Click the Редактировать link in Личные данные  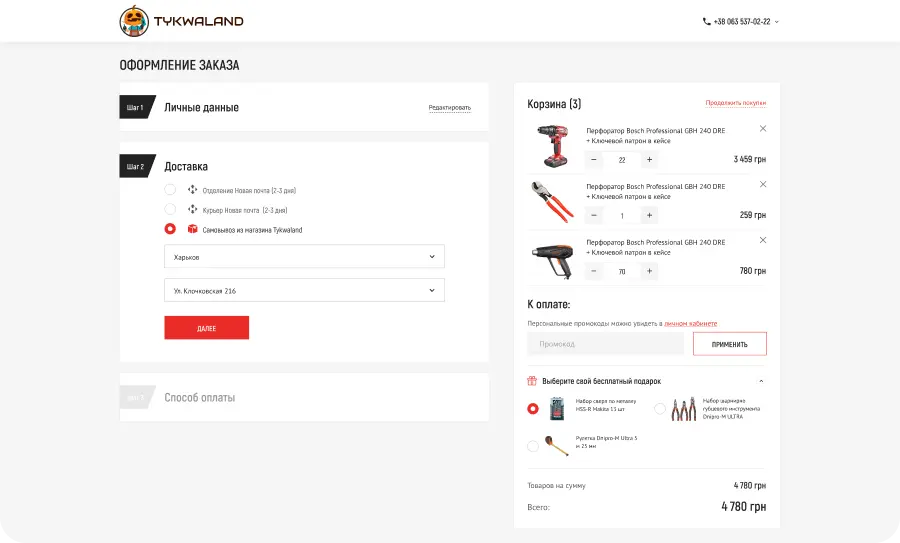(449, 107)
